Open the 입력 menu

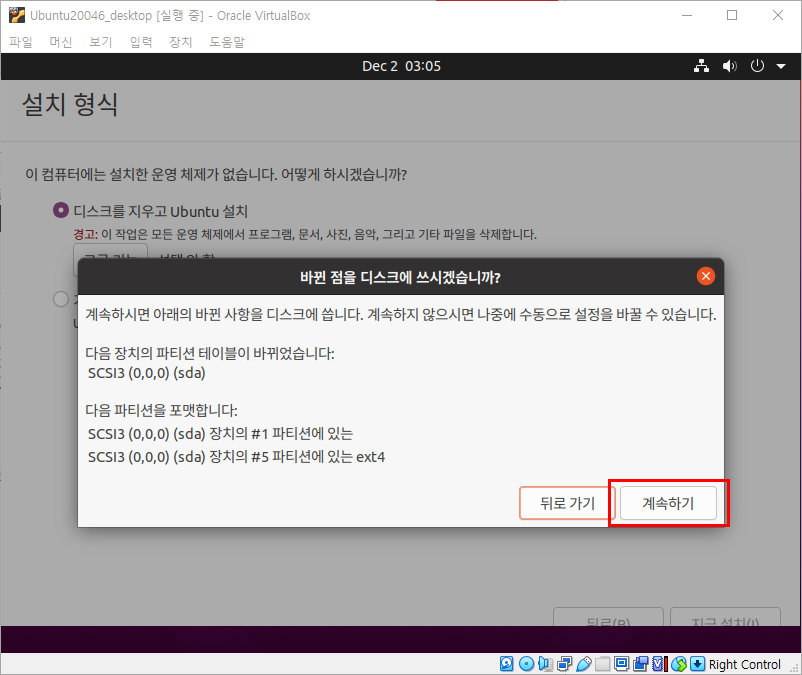[x=141, y=42]
